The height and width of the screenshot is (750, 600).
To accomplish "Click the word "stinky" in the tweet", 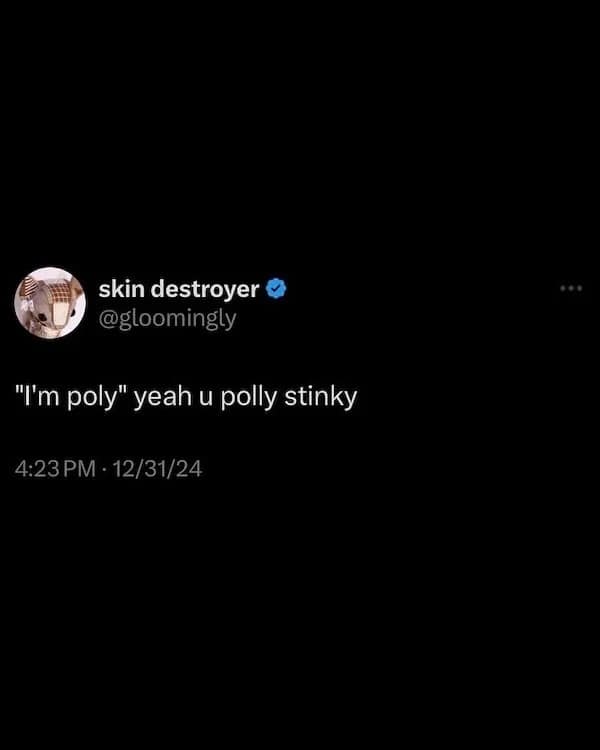I will [x=321, y=397].
